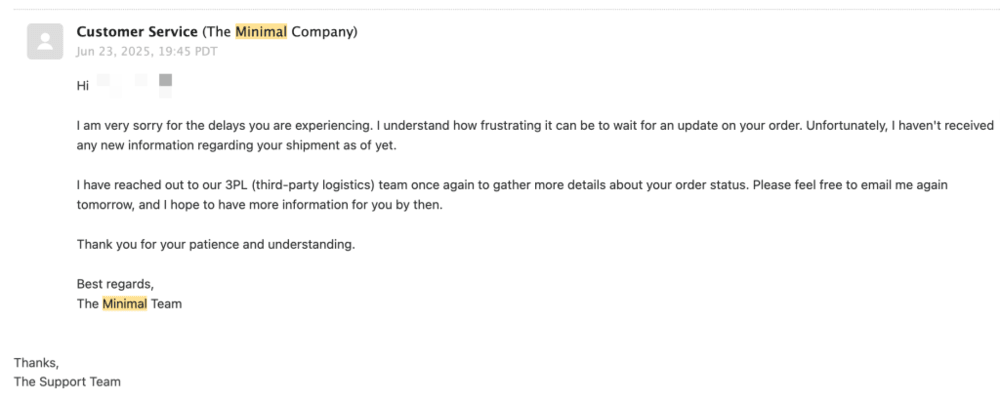Image resolution: width=1000 pixels, height=400 pixels.
Task: Open the Customer Service sender name
Action: 137,32
